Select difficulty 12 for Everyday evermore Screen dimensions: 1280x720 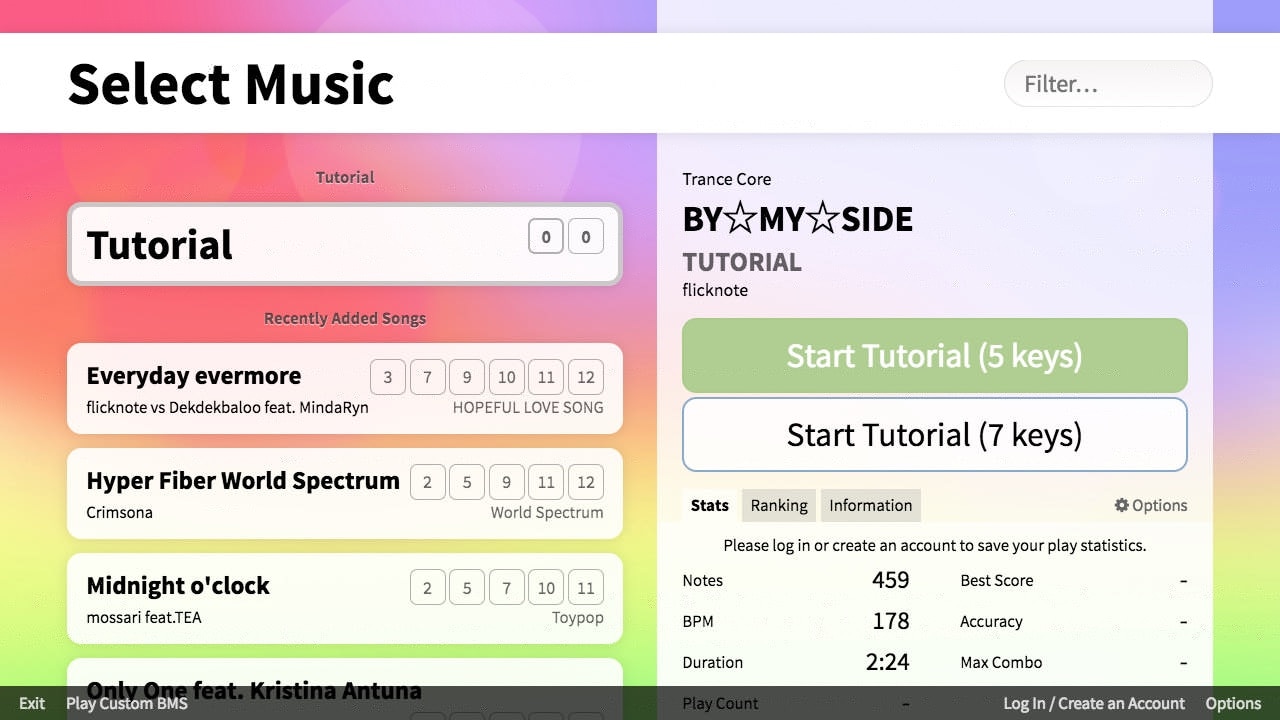[x=585, y=377]
